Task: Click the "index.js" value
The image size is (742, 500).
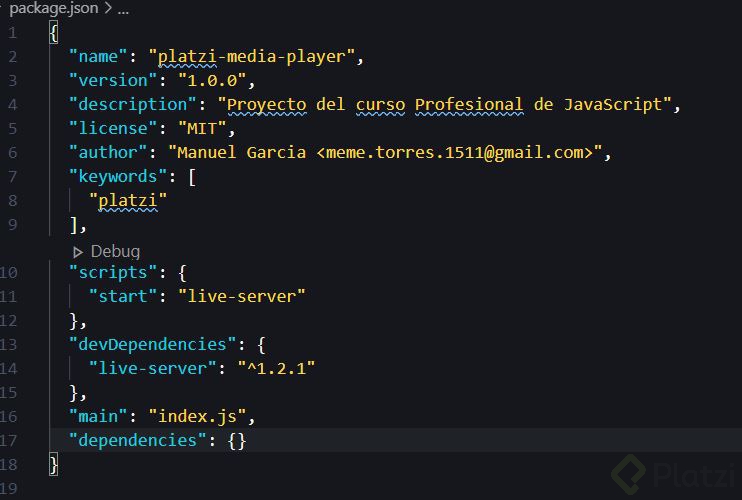Action: tap(197, 416)
